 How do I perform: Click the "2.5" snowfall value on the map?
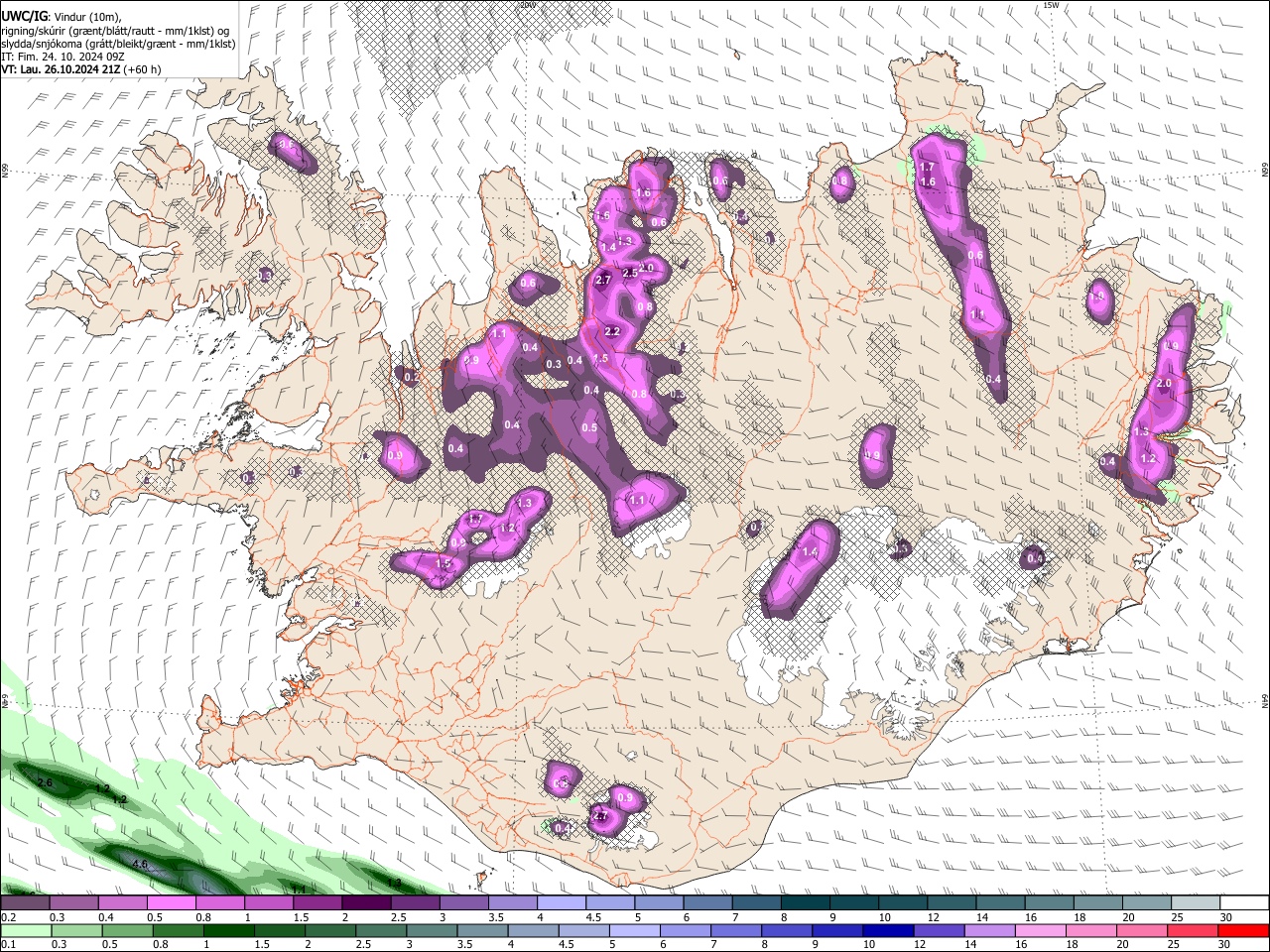pyautogui.click(x=629, y=273)
